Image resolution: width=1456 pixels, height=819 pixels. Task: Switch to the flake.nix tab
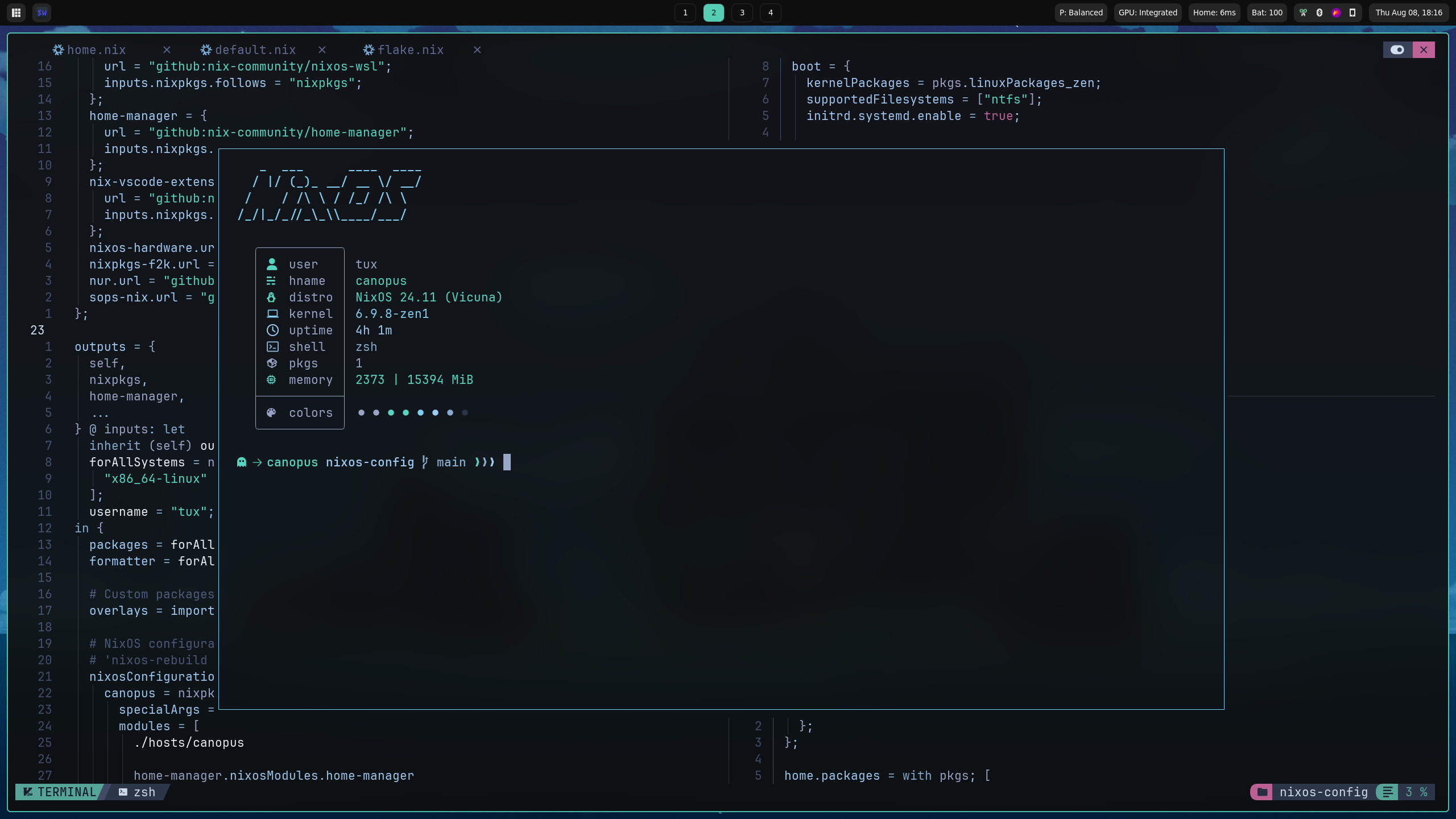(410, 50)
